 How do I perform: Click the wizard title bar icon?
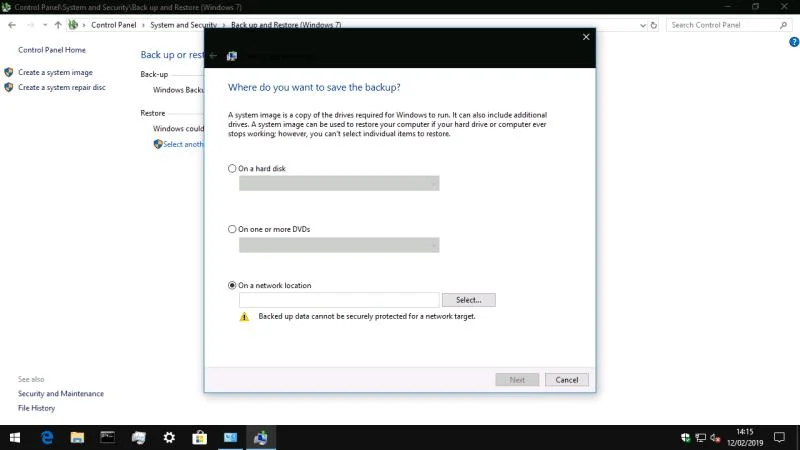click(x=232, y=56)
